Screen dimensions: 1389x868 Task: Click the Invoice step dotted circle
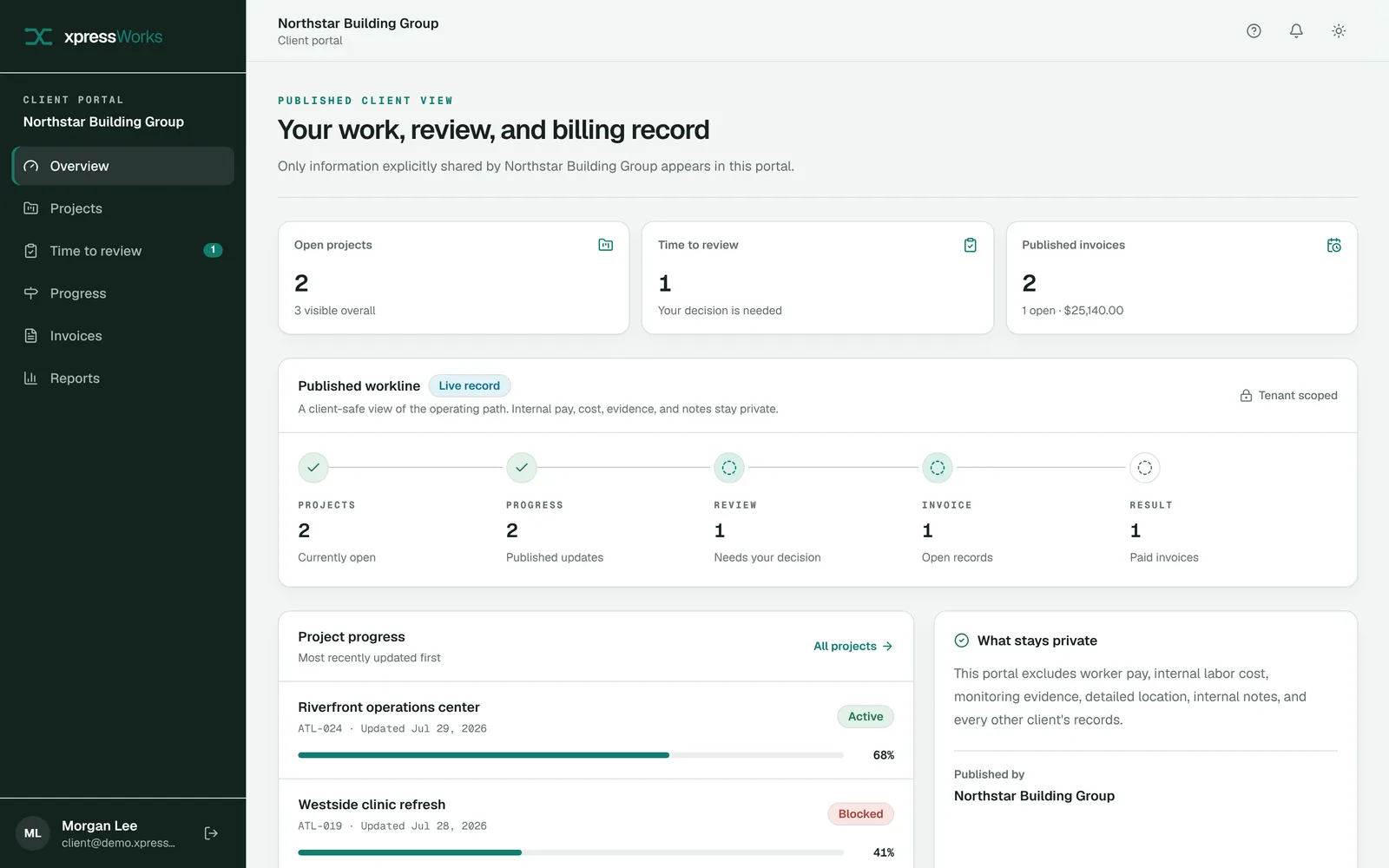click(x=938, y=467)
